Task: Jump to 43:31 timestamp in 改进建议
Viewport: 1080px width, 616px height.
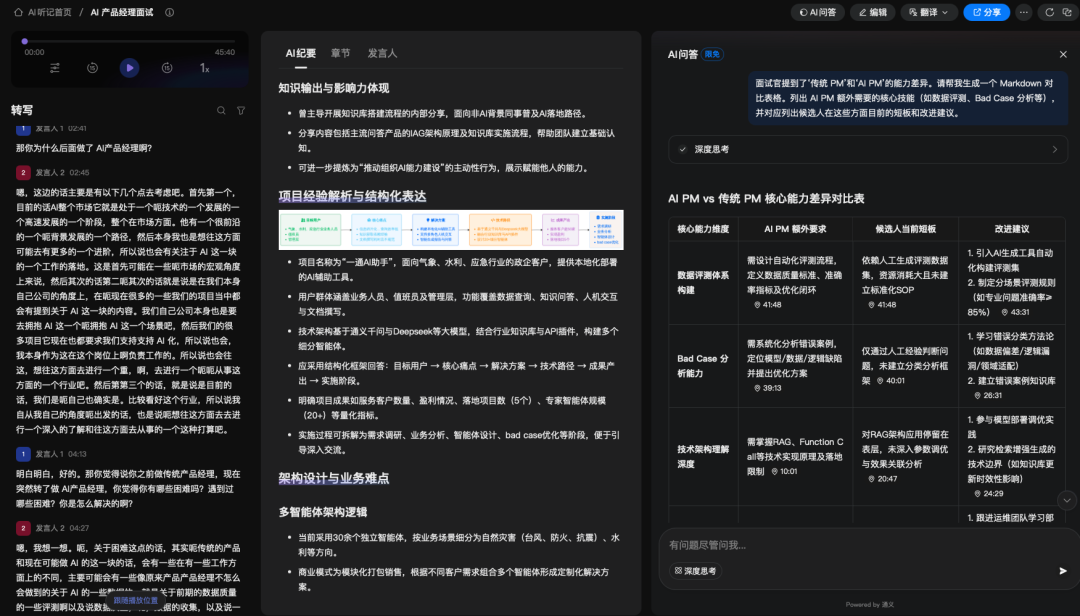Action: pos(1015,312)
